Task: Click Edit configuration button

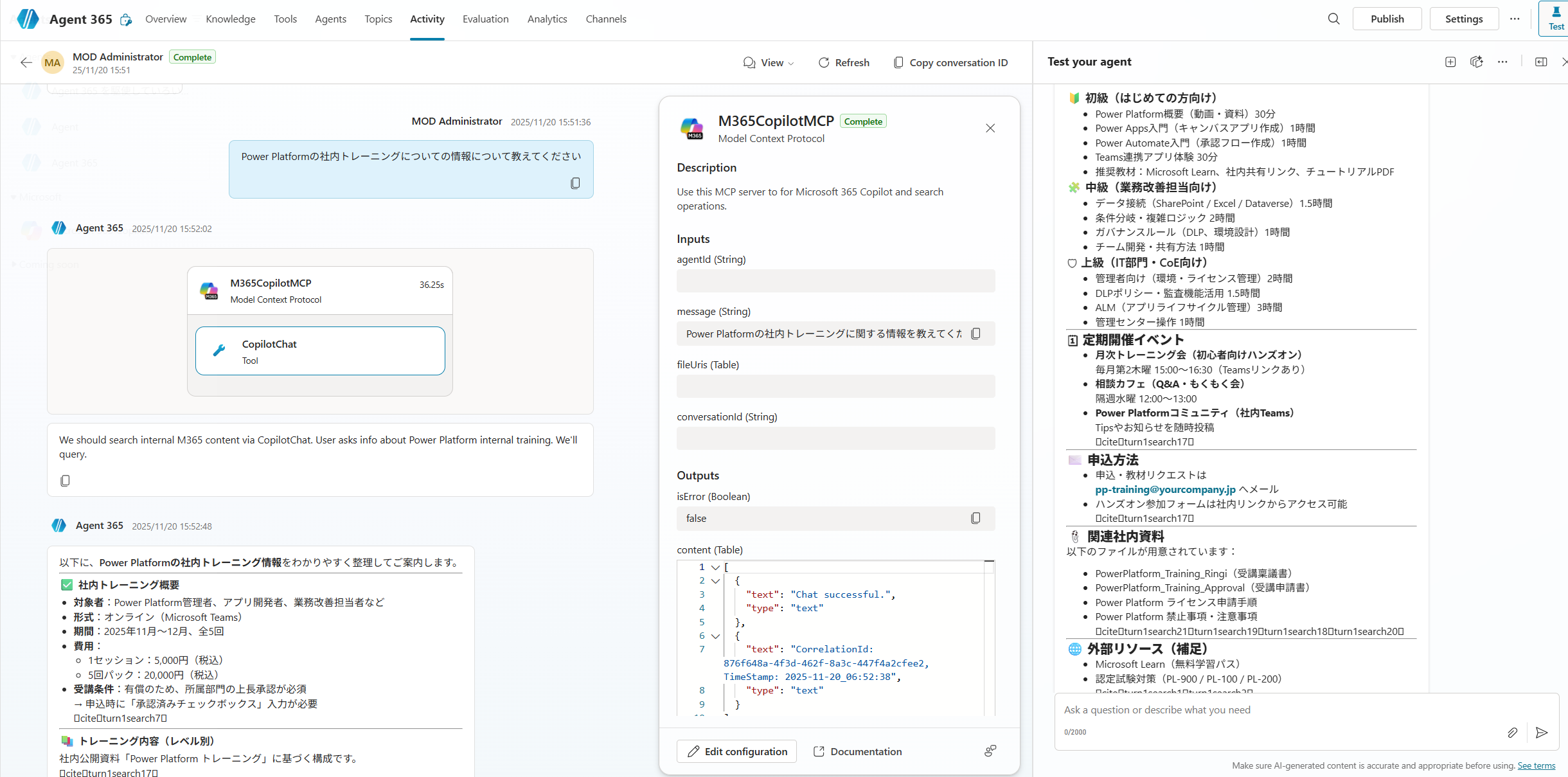Action: [736, 751]
